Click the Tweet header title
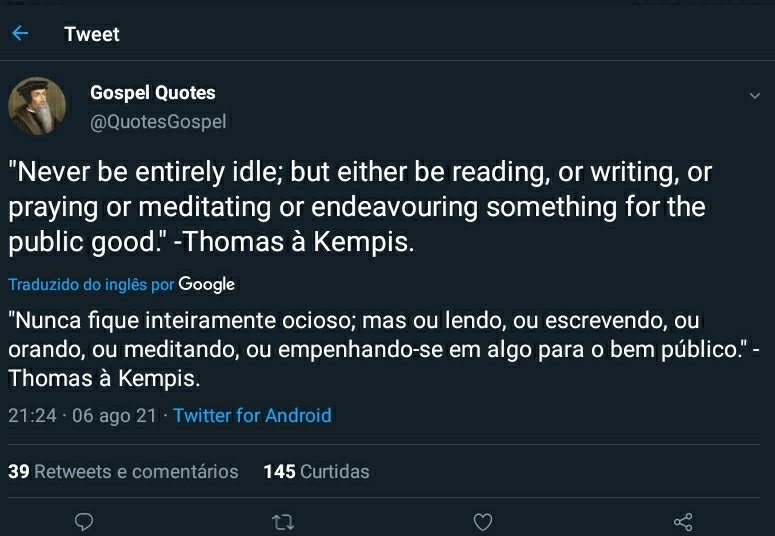The image size is (775, 536). click(x=91, y=34)
